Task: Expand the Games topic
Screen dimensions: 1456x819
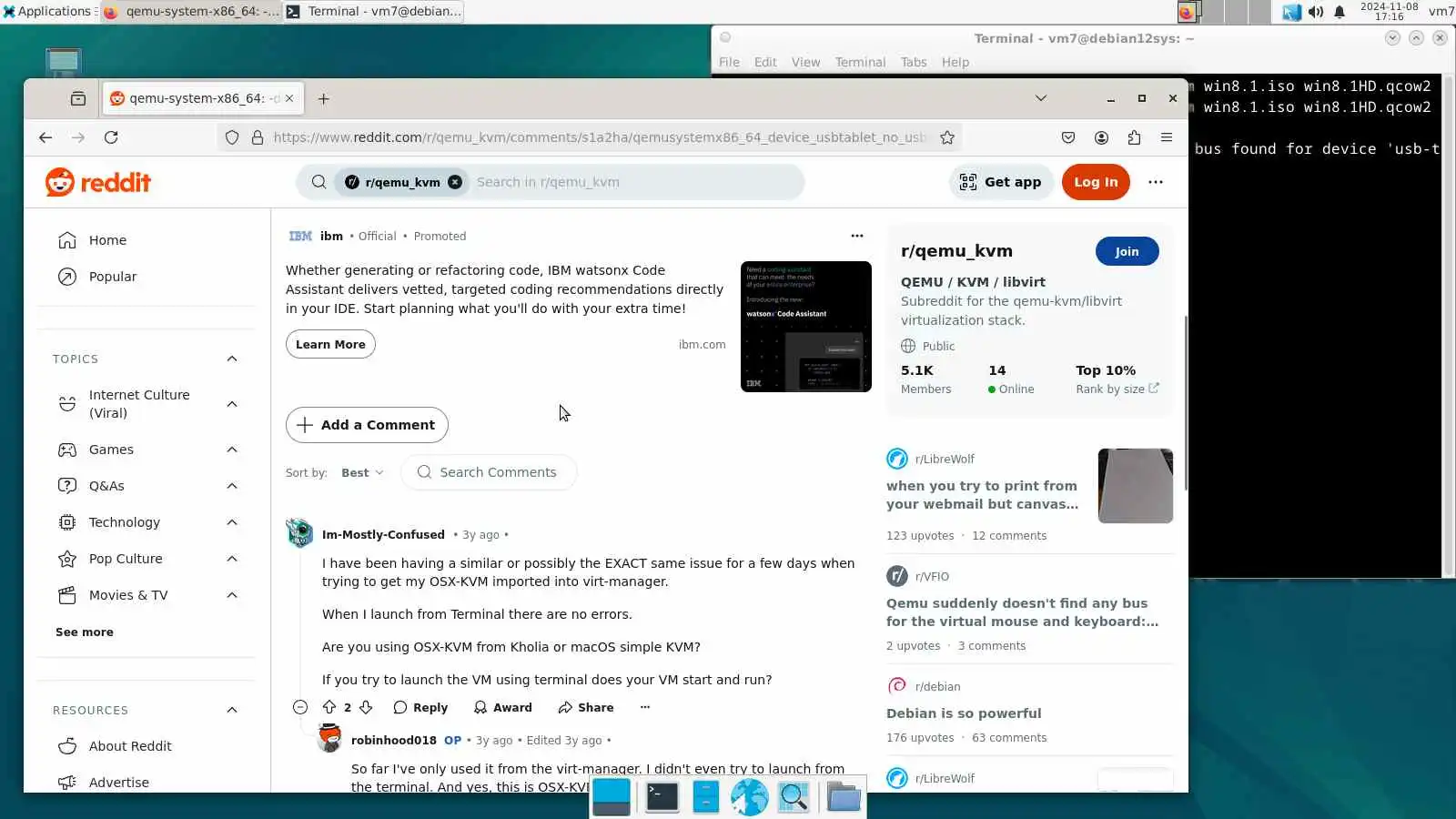Action: click(x=232, y=450)
